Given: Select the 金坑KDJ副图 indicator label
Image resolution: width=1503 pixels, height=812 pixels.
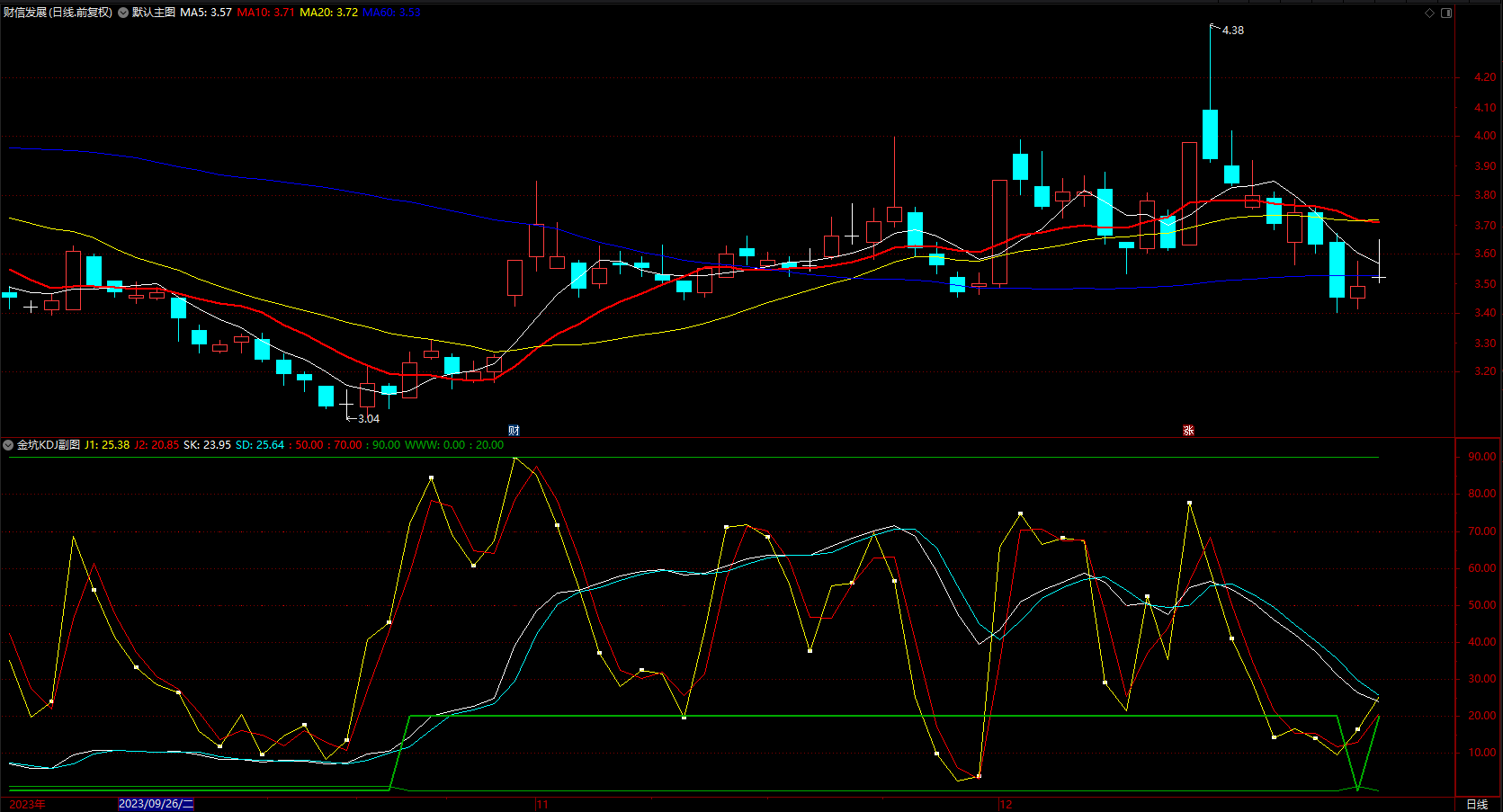Looking at the screenshot, I should coord(49,445).
